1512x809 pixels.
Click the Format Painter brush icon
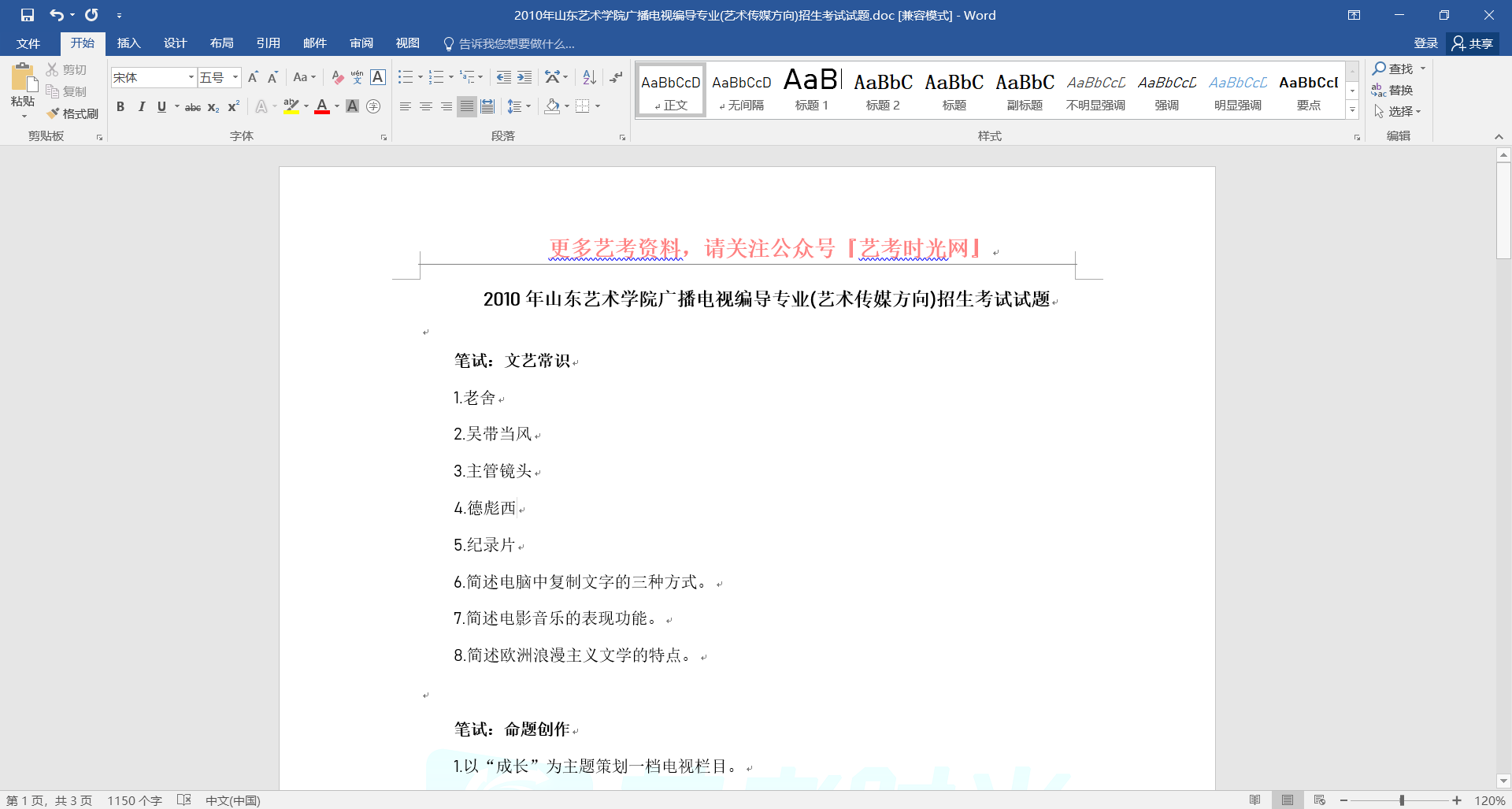click(54, 113)
